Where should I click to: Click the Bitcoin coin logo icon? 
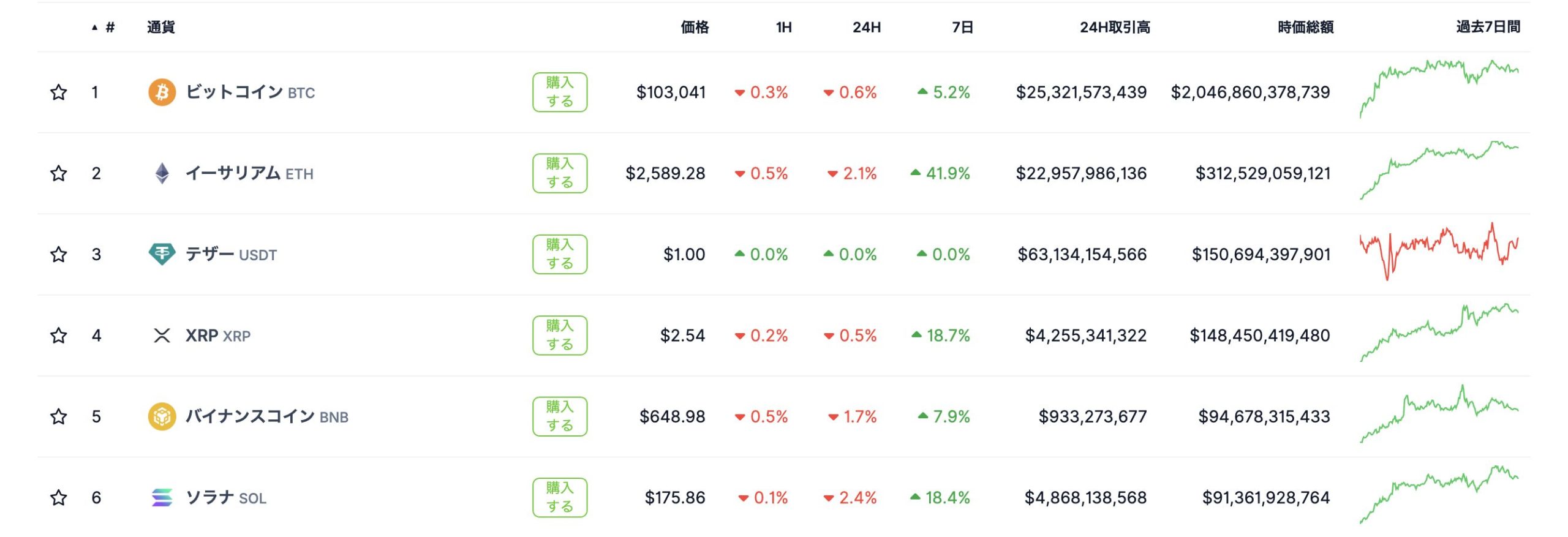coord(162,92)
